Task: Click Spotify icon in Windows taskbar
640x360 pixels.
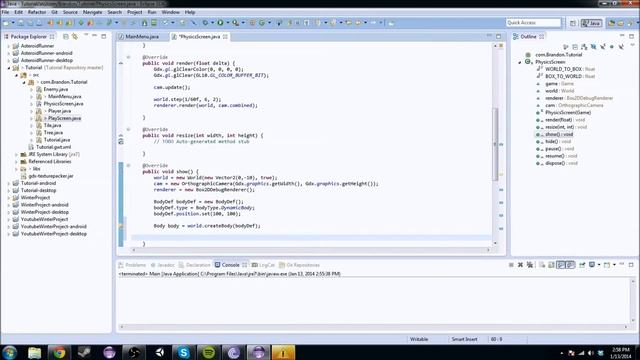Action: [209, 352]
